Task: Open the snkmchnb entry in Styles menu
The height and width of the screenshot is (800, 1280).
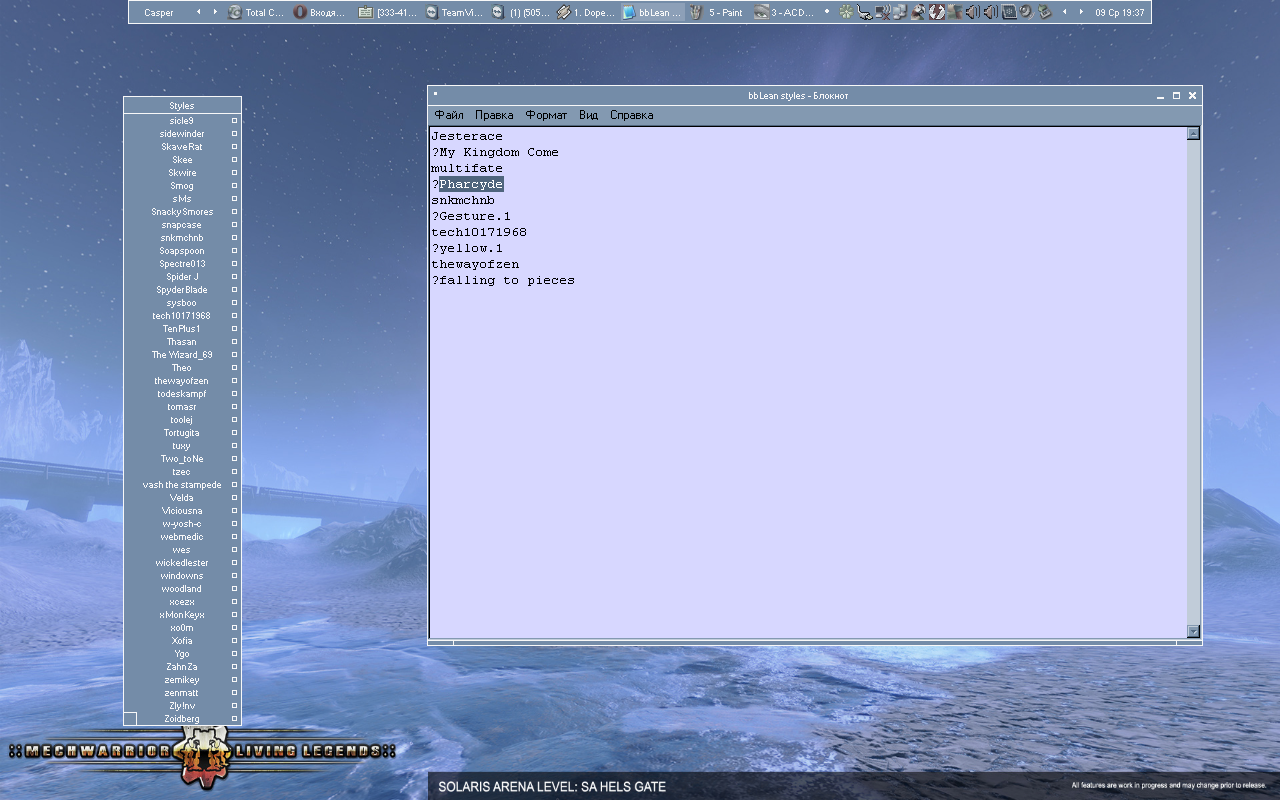Action: click(x=182, y=238)
